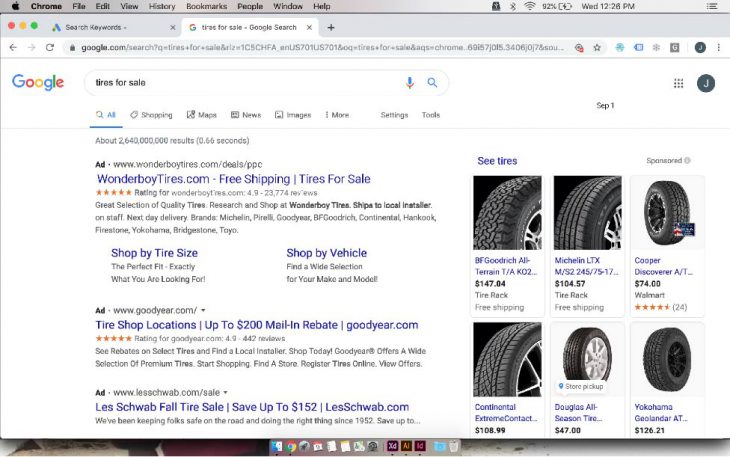Click the Google logo

pyautogui.click(x=38, y=82)
